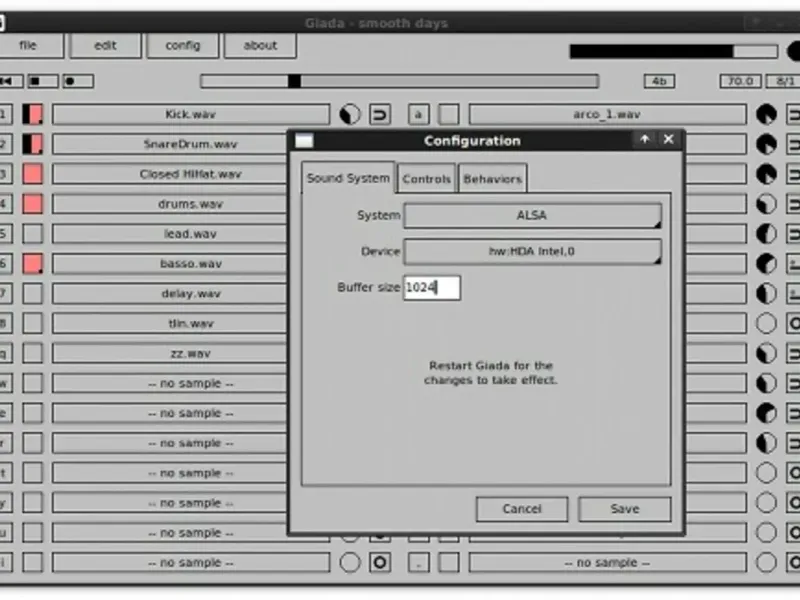Open the drums.wav sample slot

170,204
